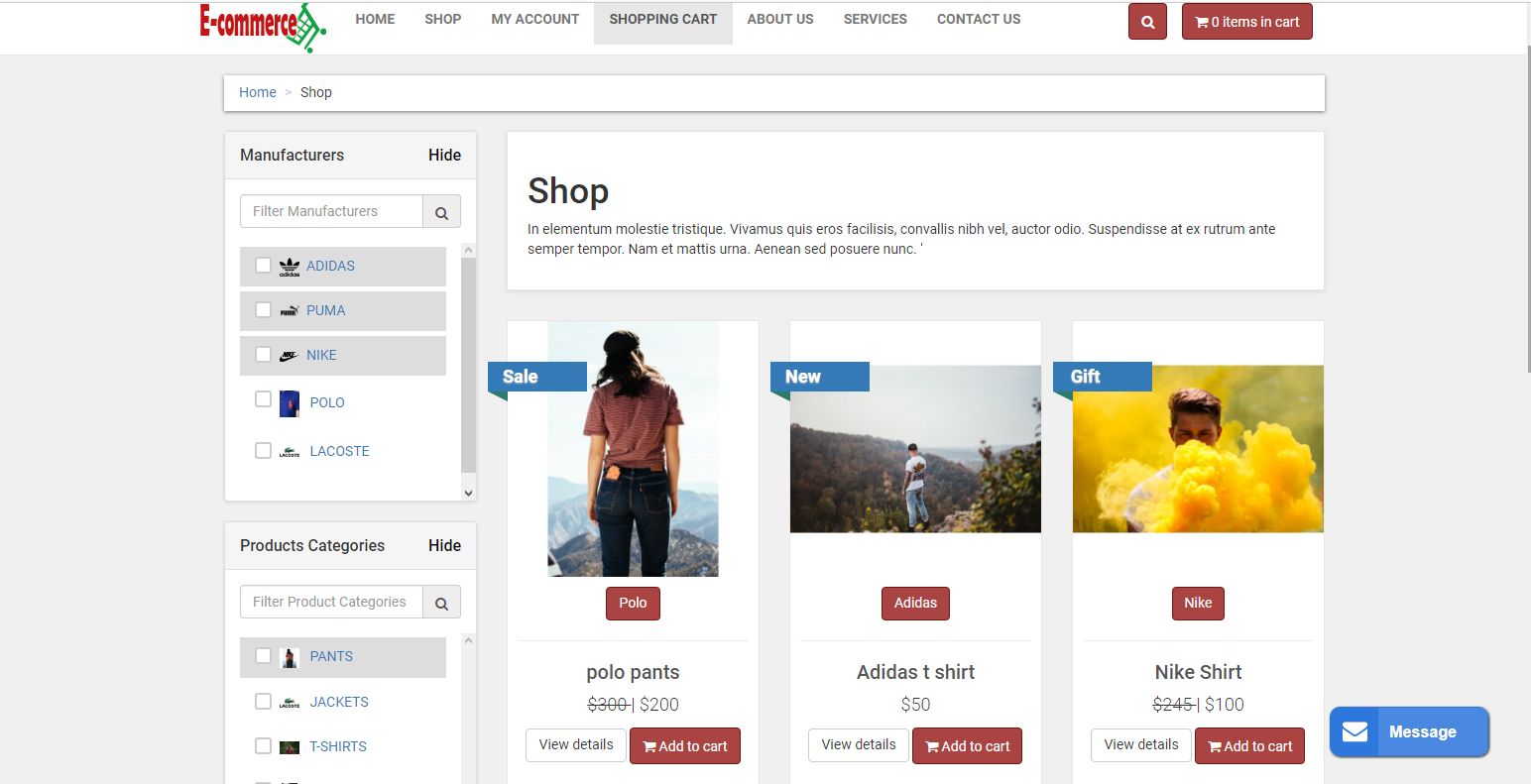View details for Nike Shirt
Image resolution: width=1531 pixels, height=784 pixels.
[1141, 744]
